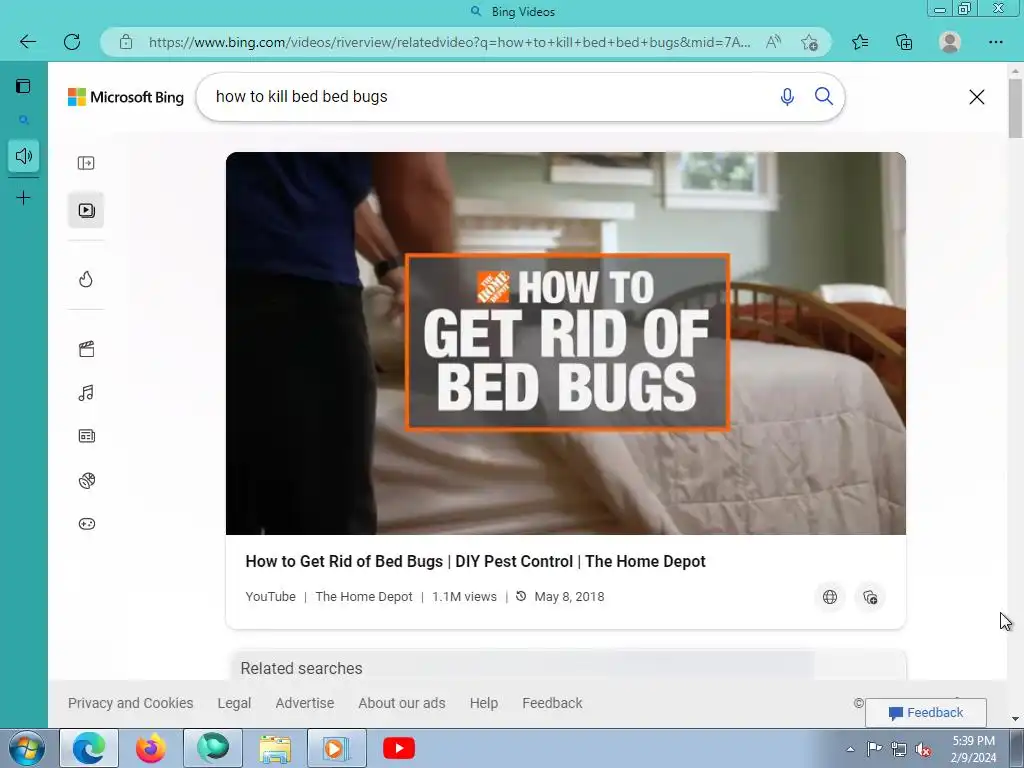1024x768 pixels.
Task: Click the Related searches heading
Action: (x=301, y=669)
